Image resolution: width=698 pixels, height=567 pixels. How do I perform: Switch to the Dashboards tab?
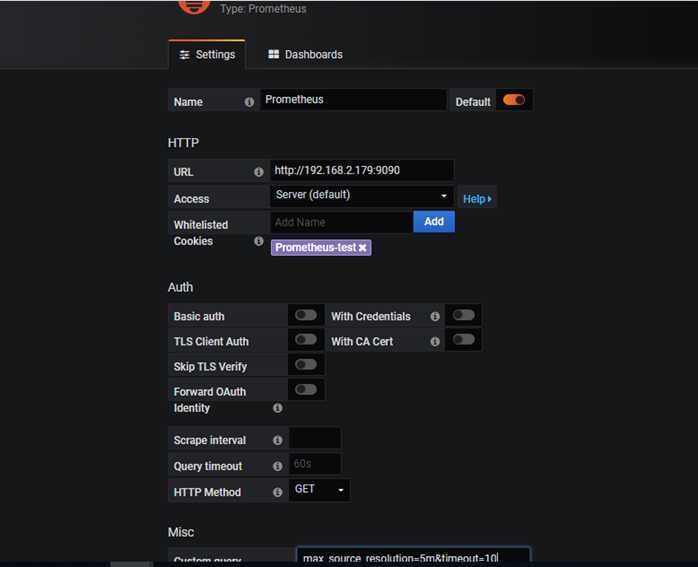point(305,55)
